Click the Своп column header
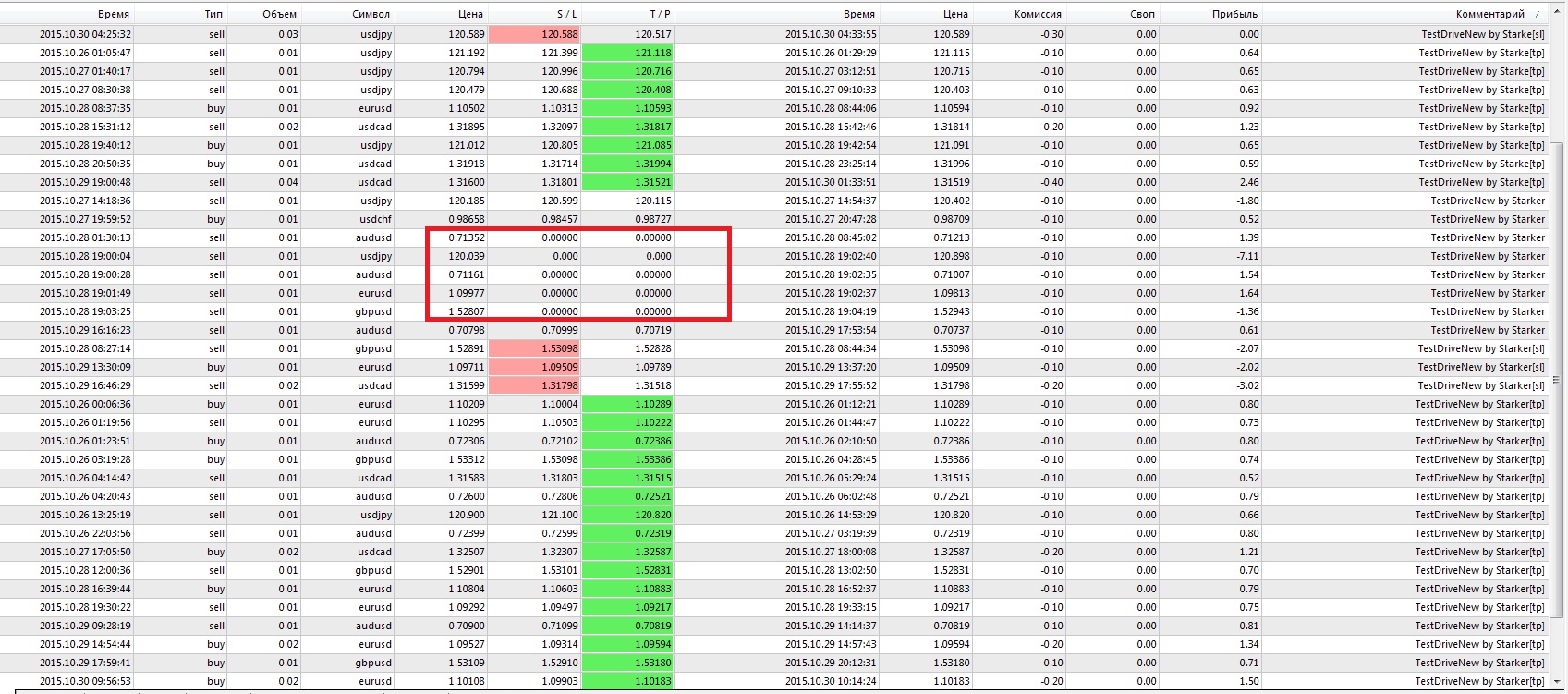Viewport: 1568px width, 694px height. pyautogui.click(x=1142, y=14)
